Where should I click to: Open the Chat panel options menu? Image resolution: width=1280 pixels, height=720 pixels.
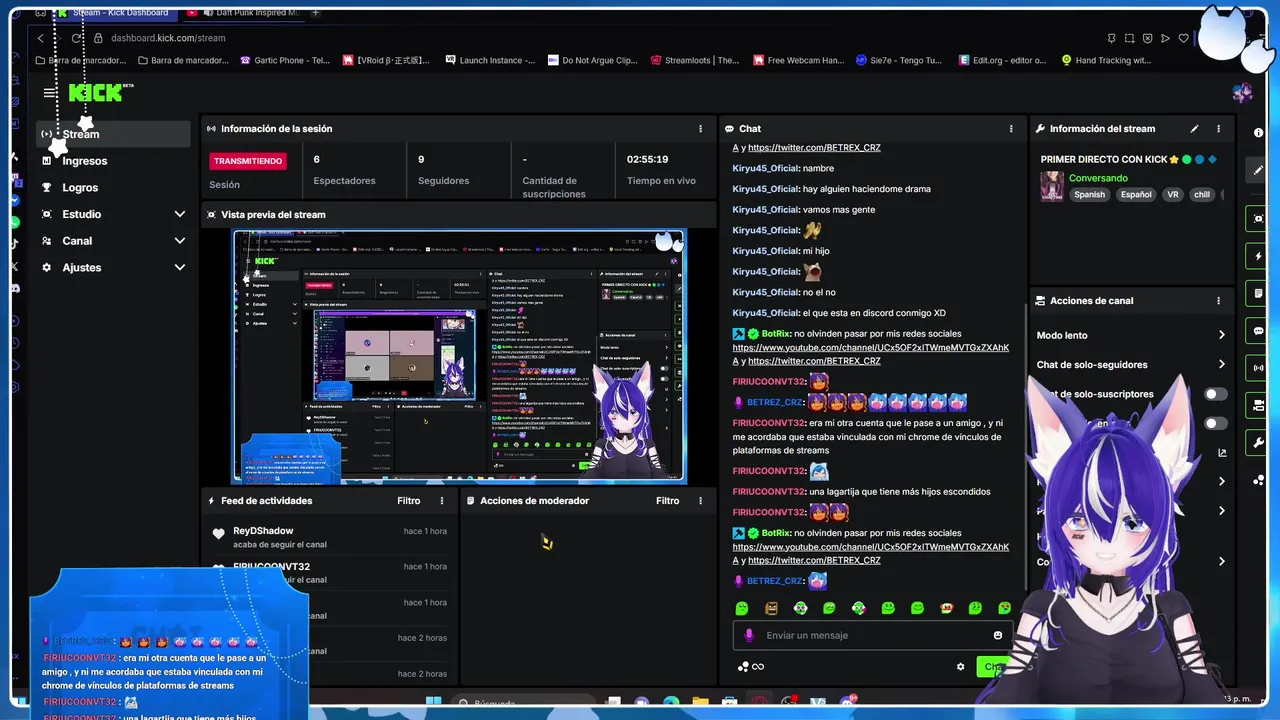1011,129
